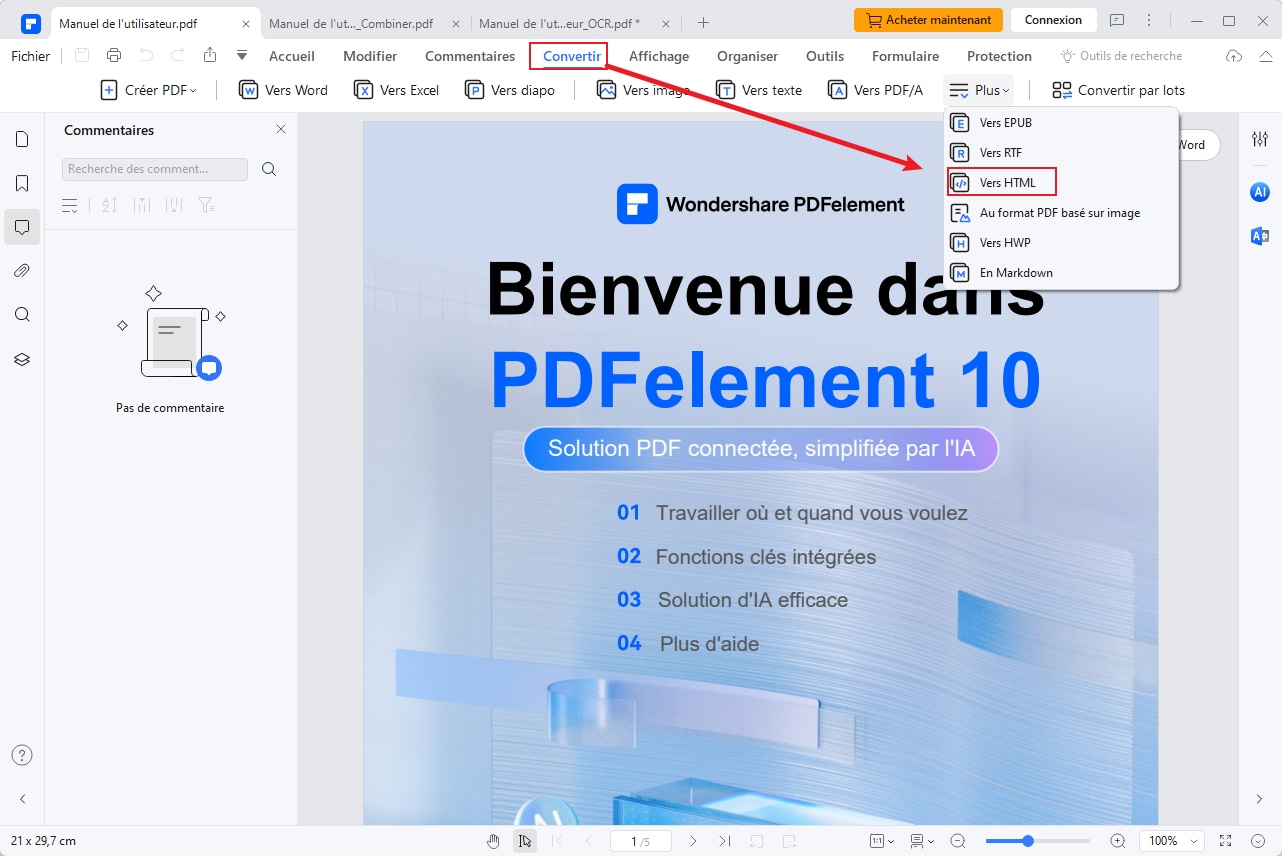Screen dimensions: 1282x856
Task: Open the 100% zoom level dropdown
Action: (x=1172, y=841)
